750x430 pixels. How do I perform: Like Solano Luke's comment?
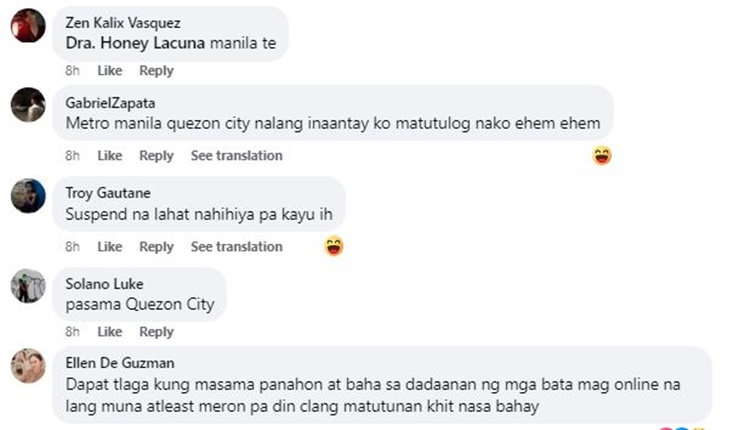pos(110,331)
